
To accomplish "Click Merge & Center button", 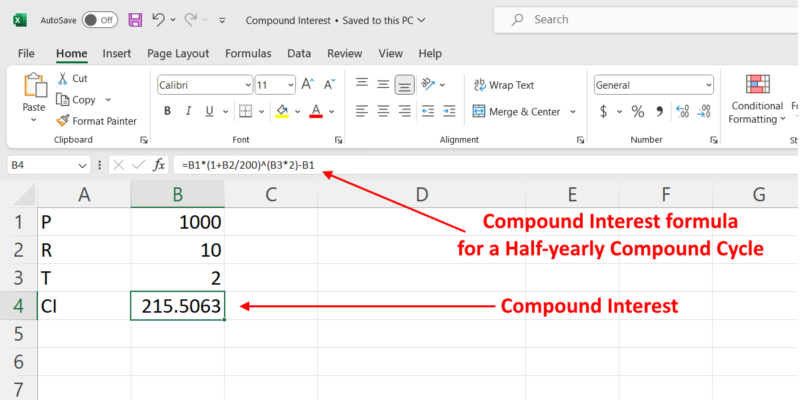I will pyautogui.click(x=516, y=111).
